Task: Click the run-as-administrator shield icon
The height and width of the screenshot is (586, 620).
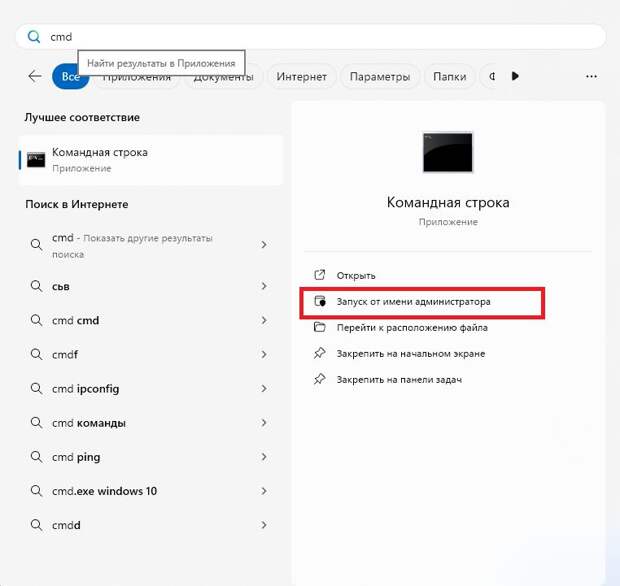Action: click(320, 301)
